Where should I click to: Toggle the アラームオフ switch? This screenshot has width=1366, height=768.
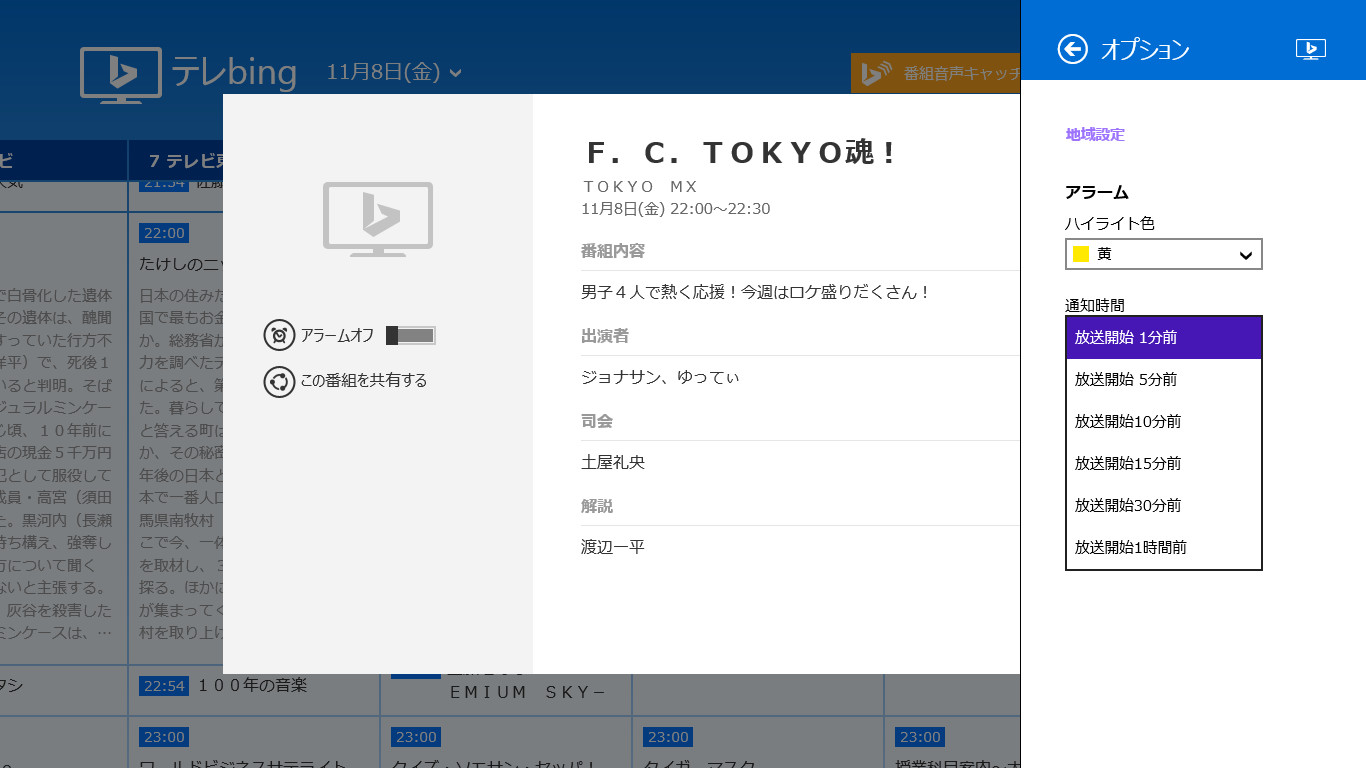409,335
